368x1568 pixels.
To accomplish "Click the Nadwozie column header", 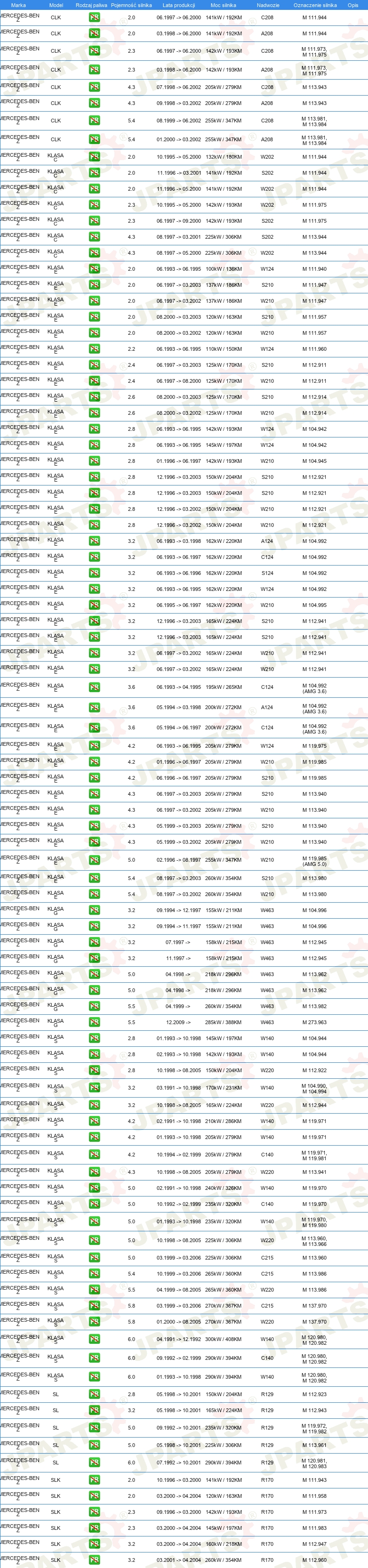I will click(268, 5).
